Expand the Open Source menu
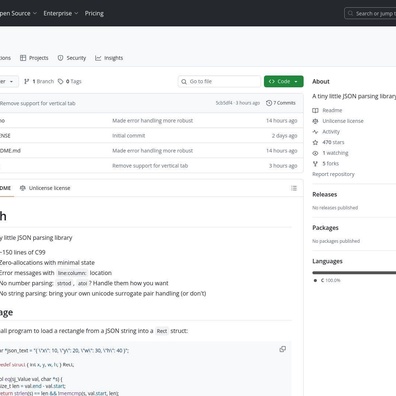This screenshot has height=396, width=396. point(18,13)
